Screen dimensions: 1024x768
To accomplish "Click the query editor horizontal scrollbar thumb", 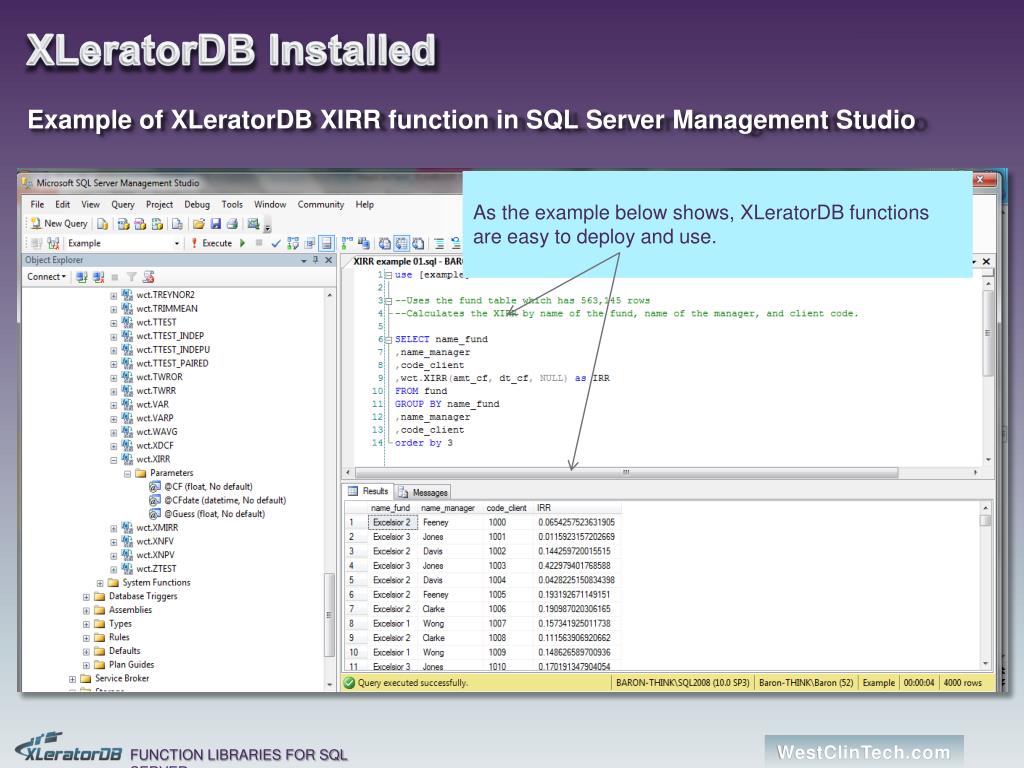I will [x=626, y=472].
